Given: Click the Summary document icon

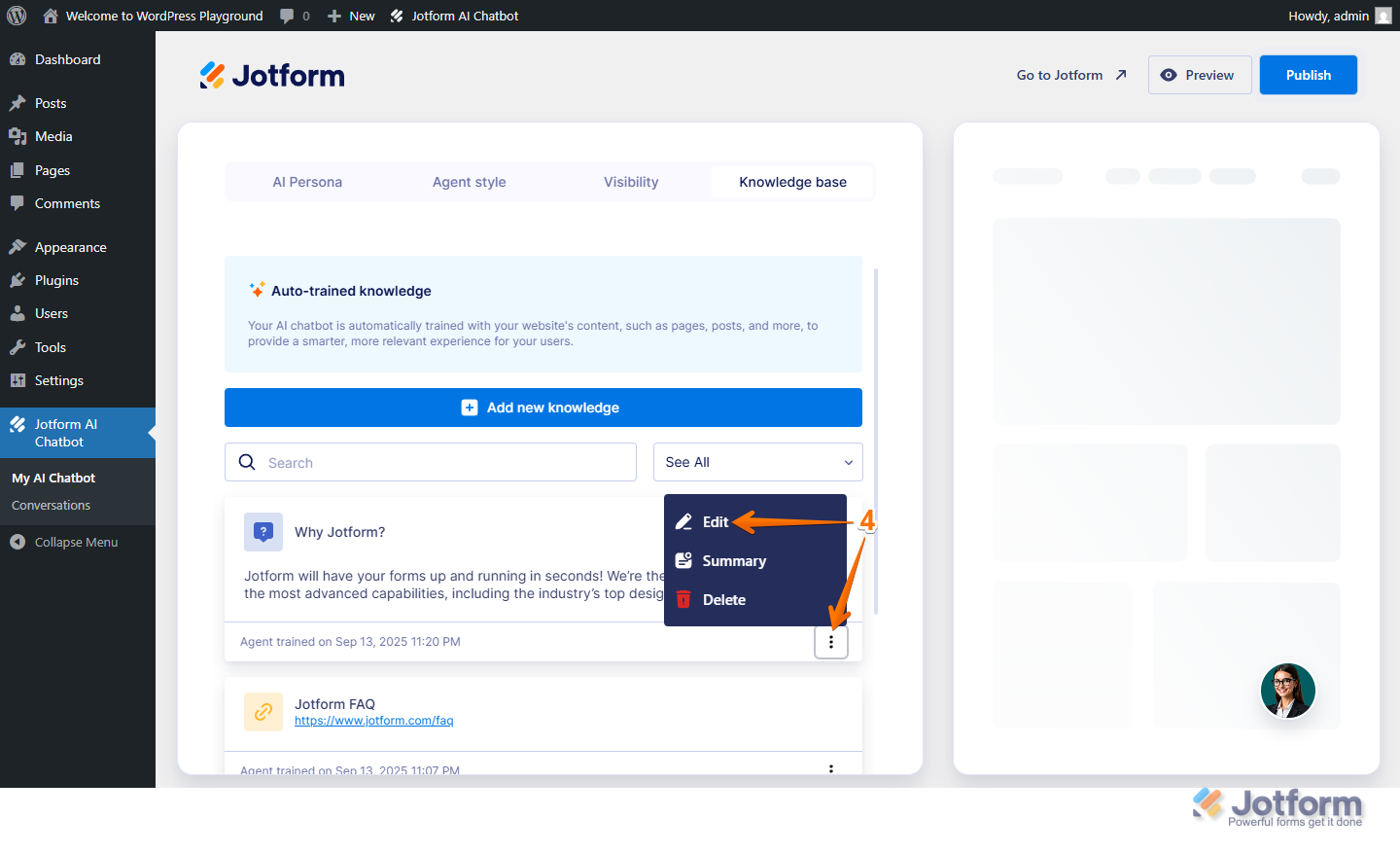Looking at the screenshot, I should (x=683, y=561).
